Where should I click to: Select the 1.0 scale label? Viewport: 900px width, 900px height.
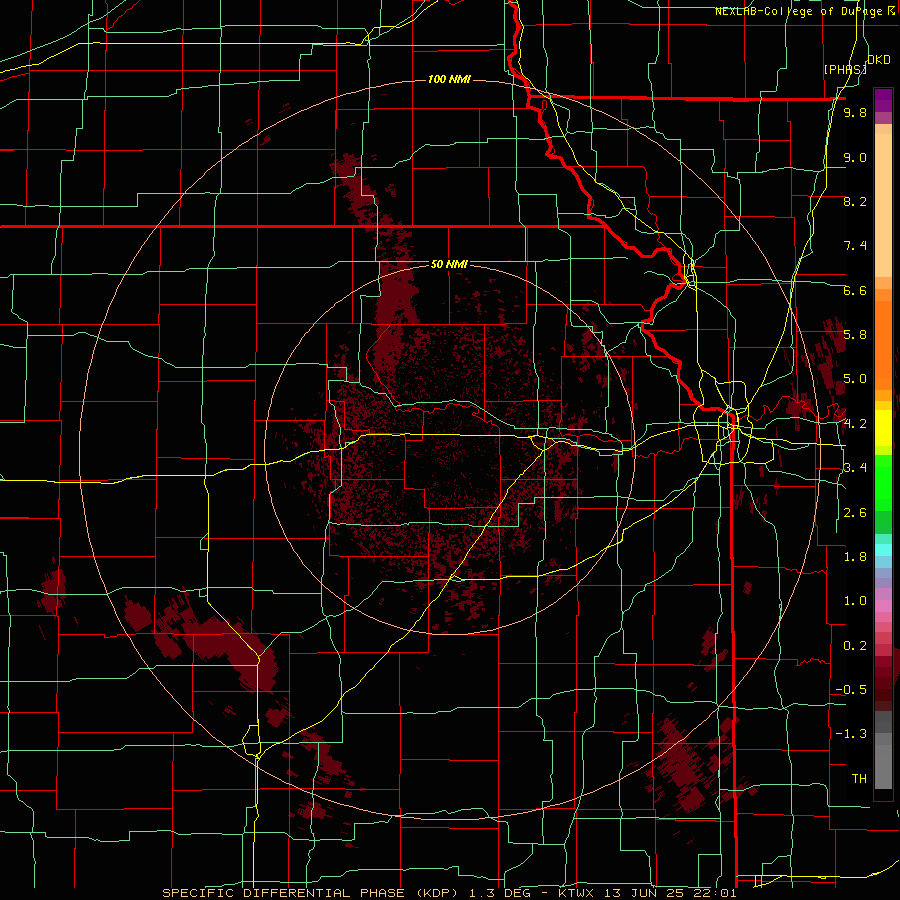855,601
